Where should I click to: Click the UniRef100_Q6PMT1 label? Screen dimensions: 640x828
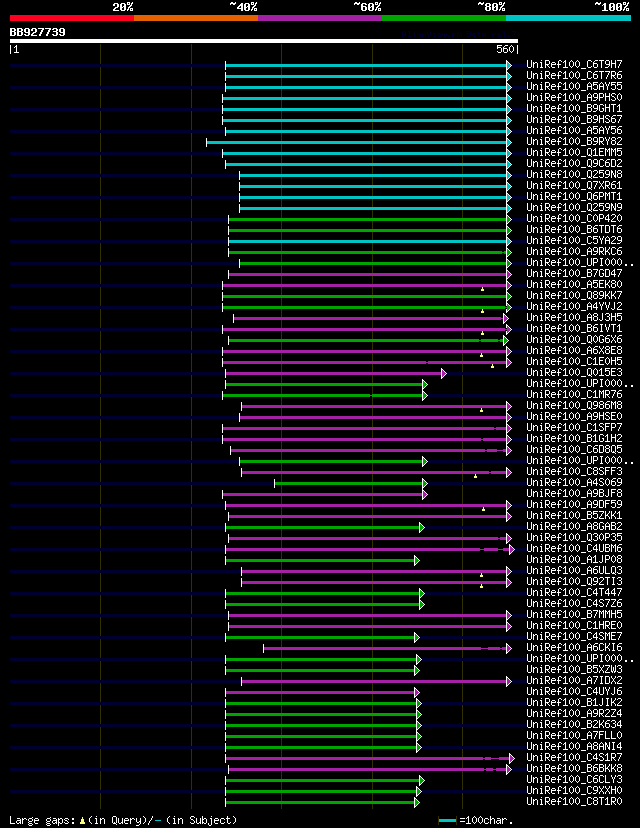click(574, 196)
